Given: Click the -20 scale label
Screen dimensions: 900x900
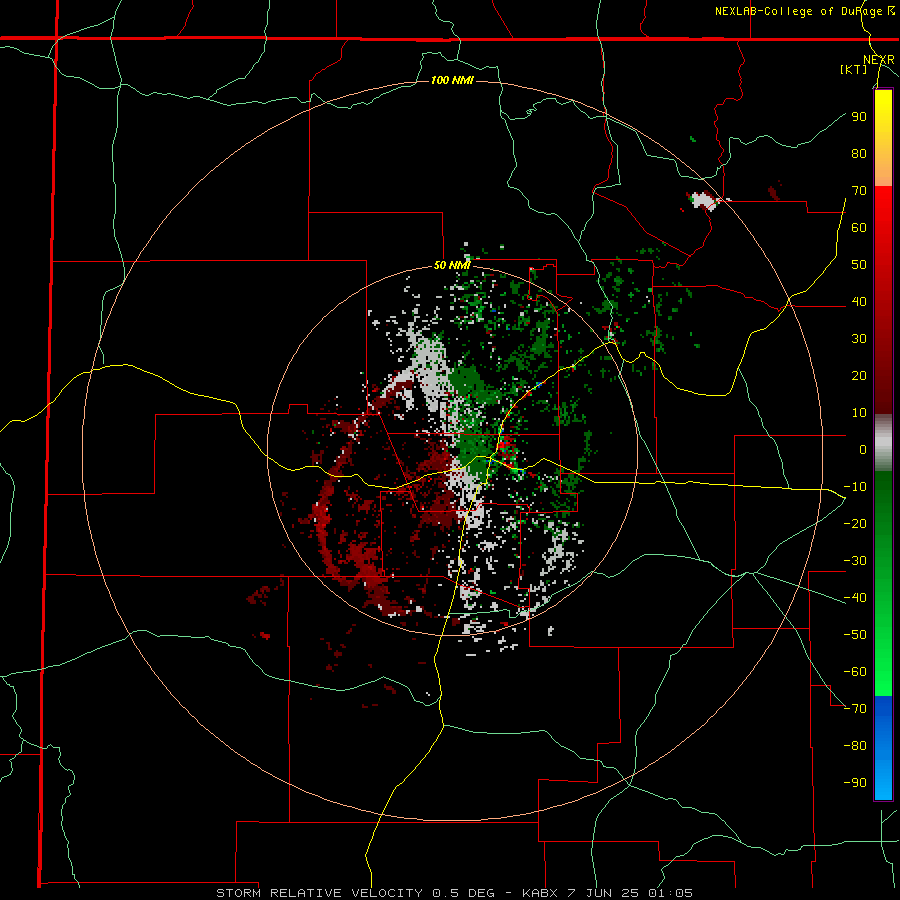Looking at the screenshot, I should pyautogui.click(x=855, y=524).
